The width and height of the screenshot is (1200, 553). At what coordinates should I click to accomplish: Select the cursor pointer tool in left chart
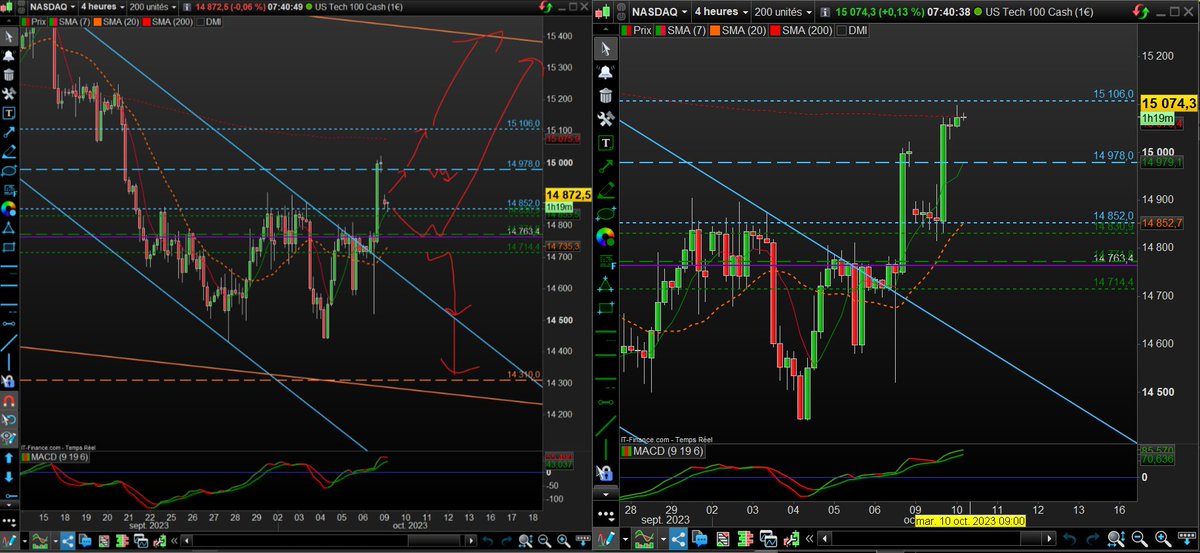coord(8,35)
